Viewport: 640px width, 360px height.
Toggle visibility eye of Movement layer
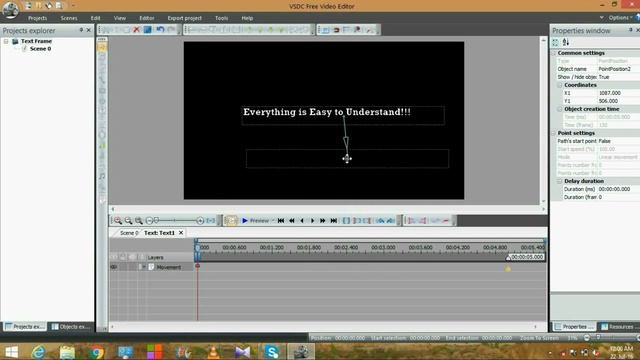click(114, 267)
